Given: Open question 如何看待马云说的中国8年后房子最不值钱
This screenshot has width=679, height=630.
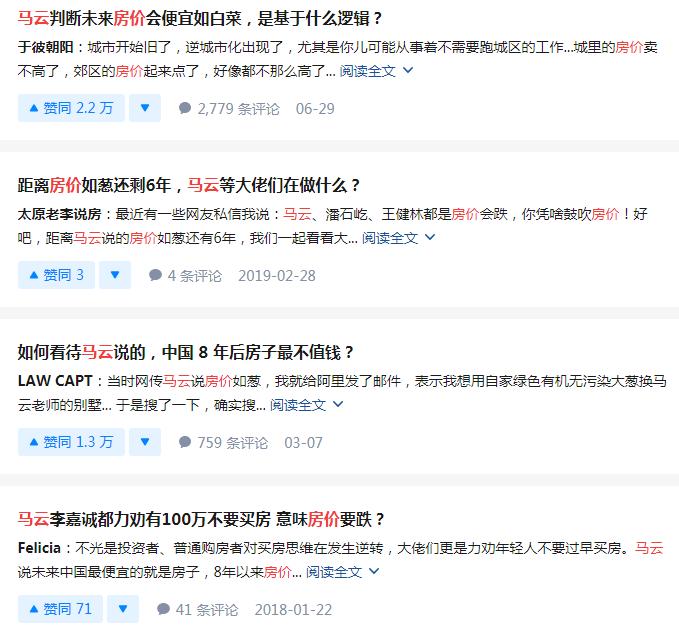Looking at the screenshot, I should coord(186,352).
